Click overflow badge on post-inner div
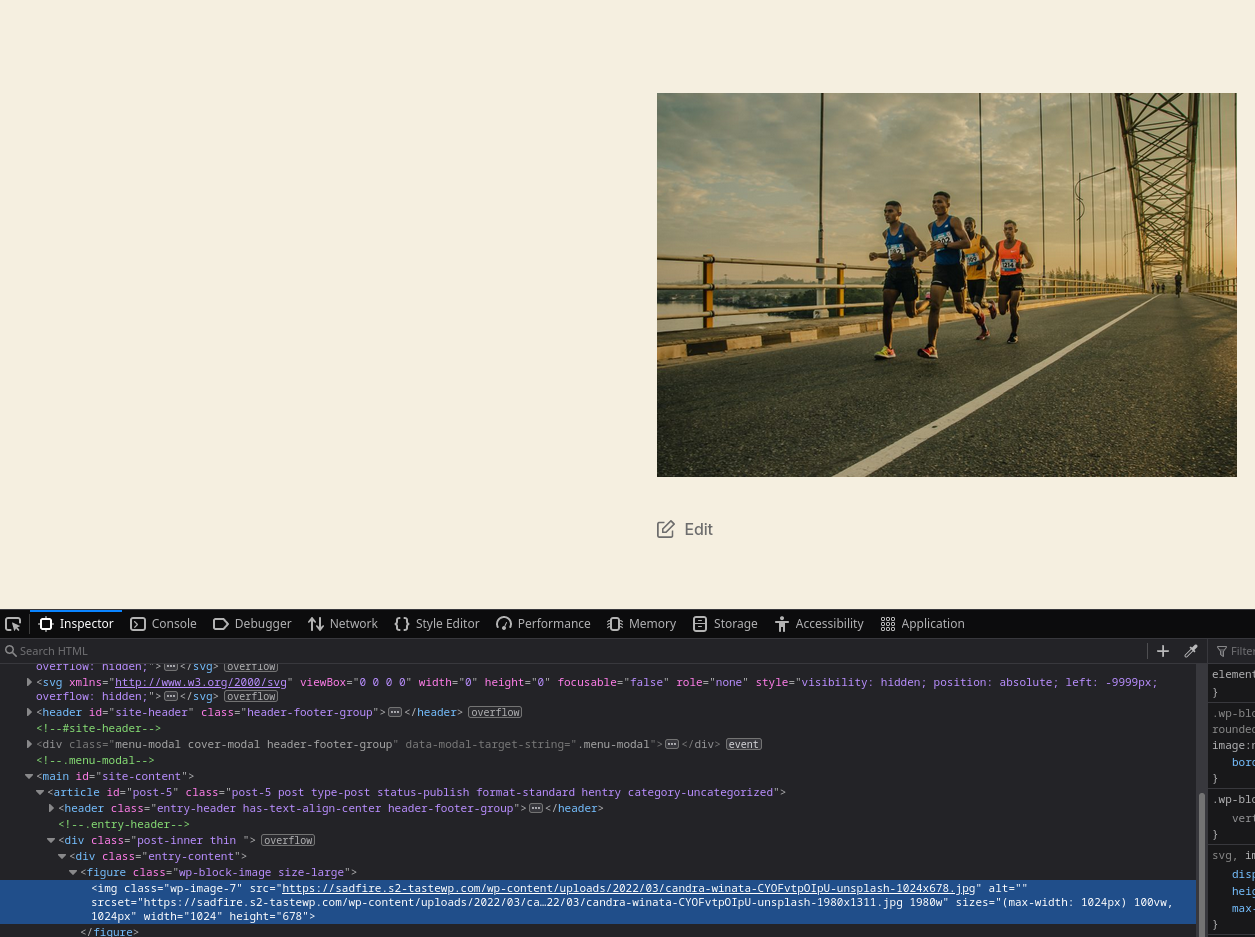 [288, 840]
